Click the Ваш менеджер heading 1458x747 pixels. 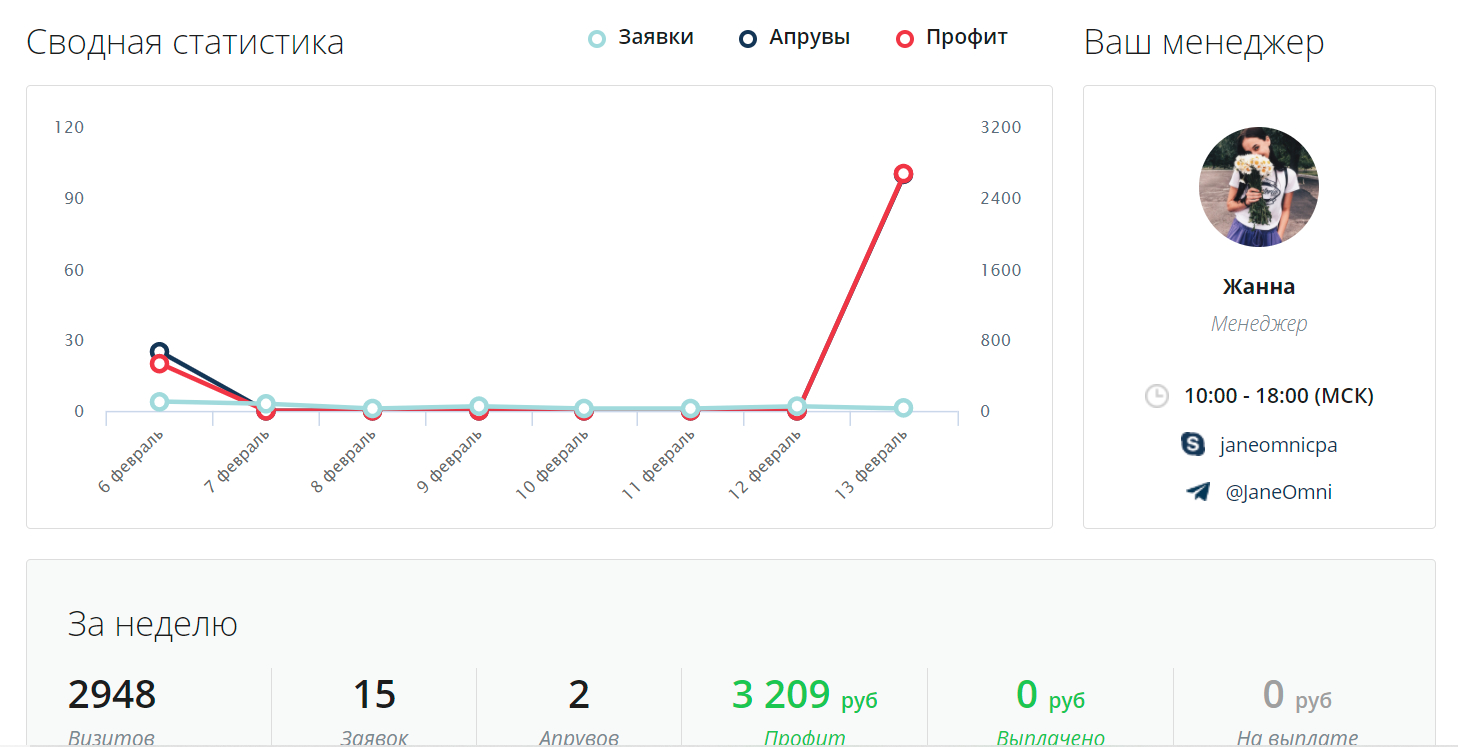click(x=1204, y=43)
